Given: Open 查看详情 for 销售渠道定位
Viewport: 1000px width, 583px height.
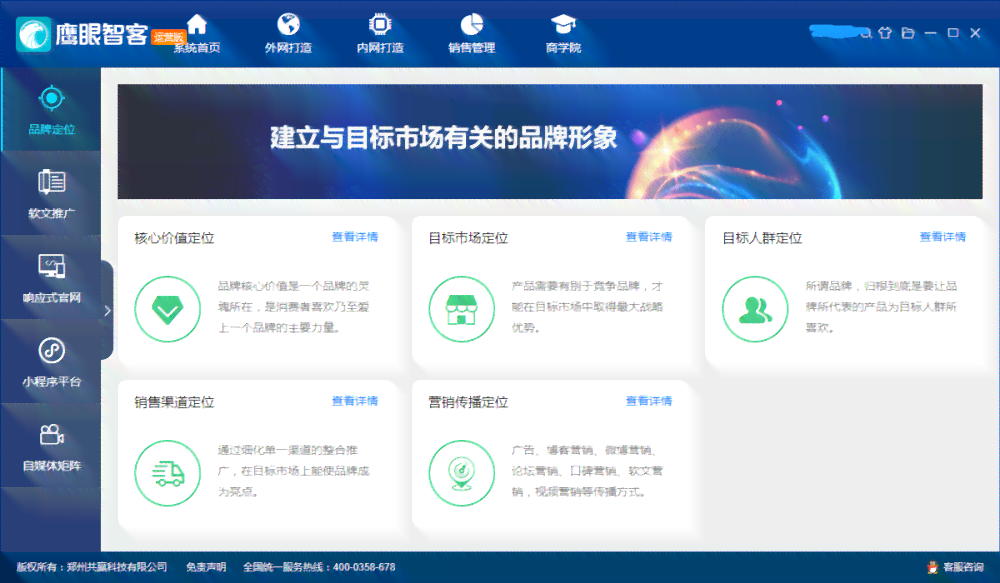Looking at the screenshot, I should [x=355, y=401].
